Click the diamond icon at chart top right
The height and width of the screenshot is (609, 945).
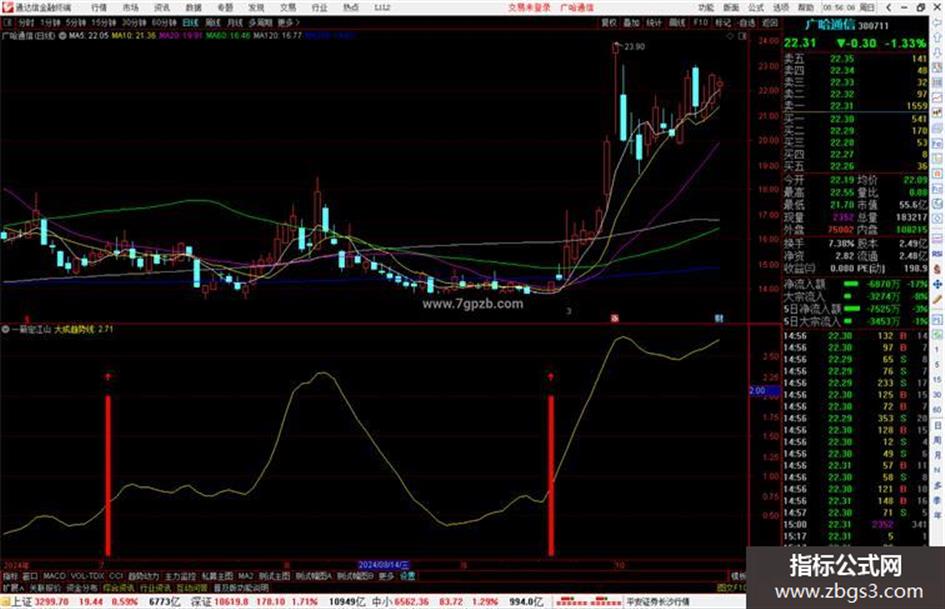(730, 36)
